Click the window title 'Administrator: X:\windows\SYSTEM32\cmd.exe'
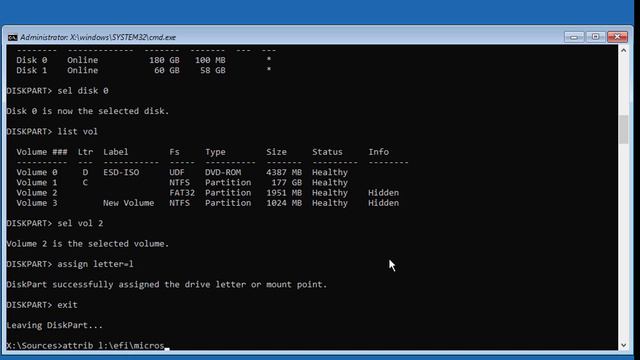 click(x=98, y=37)
